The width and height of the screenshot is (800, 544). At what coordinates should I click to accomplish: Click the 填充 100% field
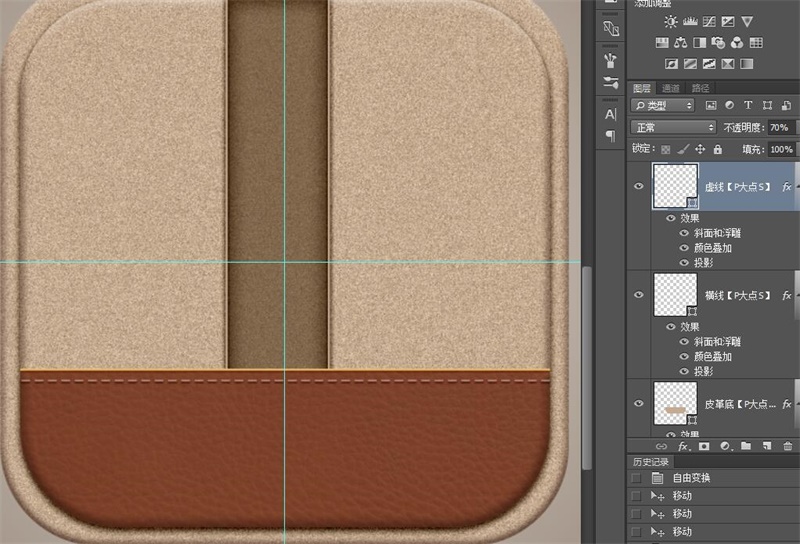tap(782, 150)
